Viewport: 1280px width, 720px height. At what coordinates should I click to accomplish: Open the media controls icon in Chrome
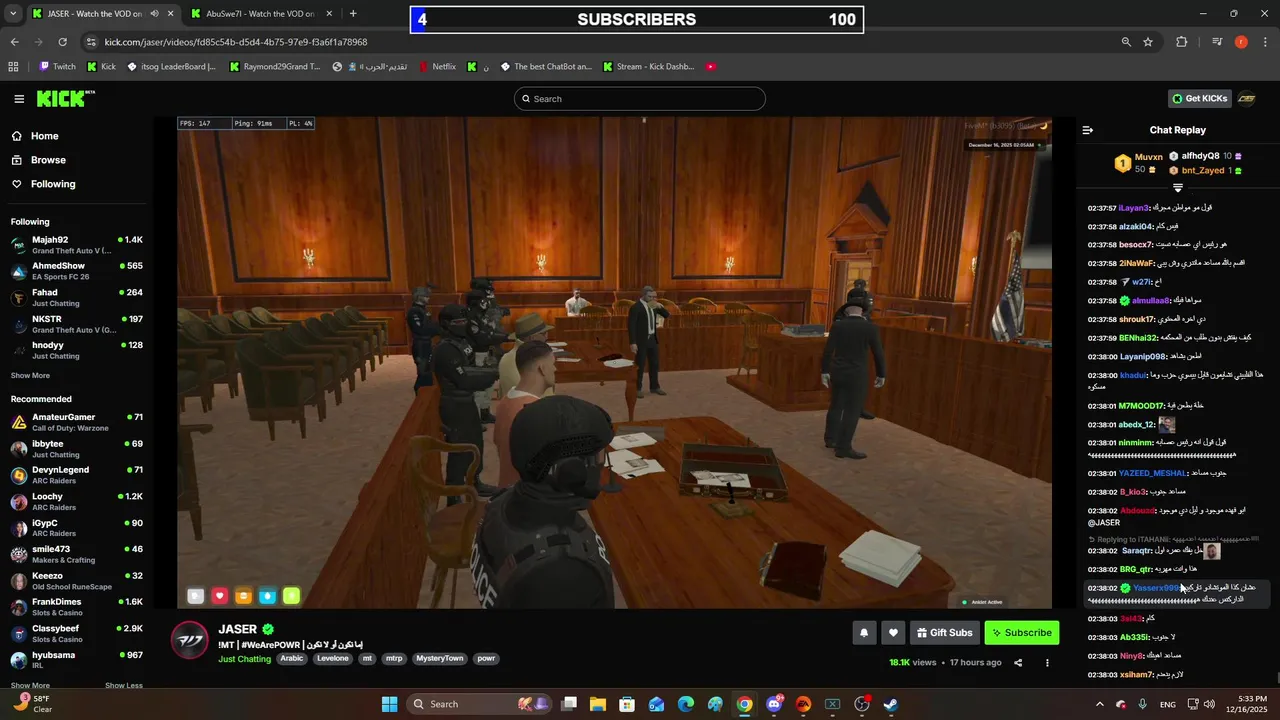pos(1217,42)
